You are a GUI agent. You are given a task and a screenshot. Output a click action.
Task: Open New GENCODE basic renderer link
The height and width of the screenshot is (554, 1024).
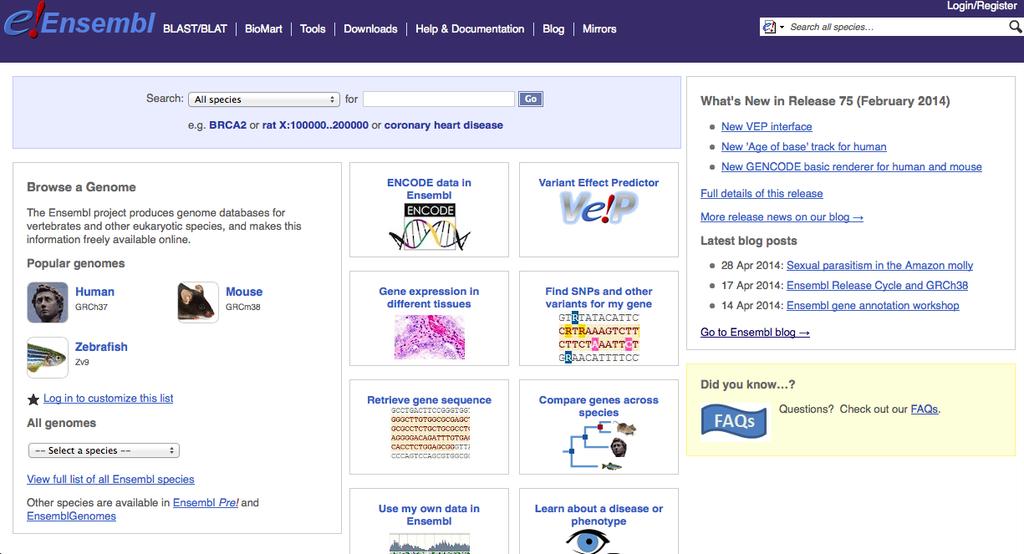tap(852, 167)
